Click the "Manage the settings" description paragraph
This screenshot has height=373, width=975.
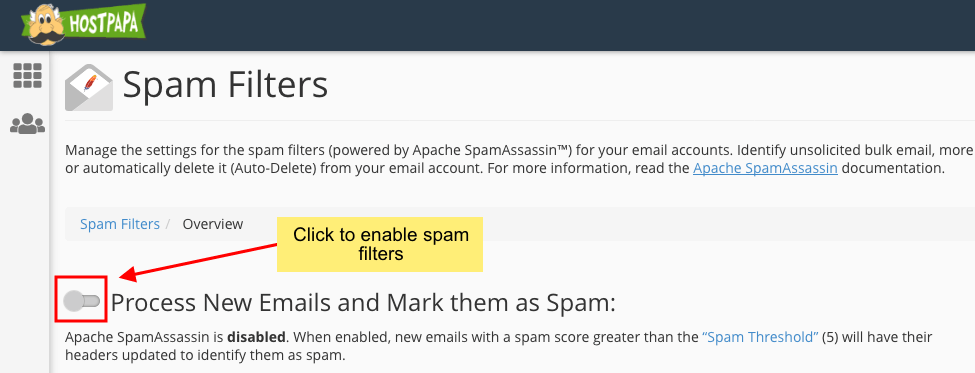coord(520,159)
